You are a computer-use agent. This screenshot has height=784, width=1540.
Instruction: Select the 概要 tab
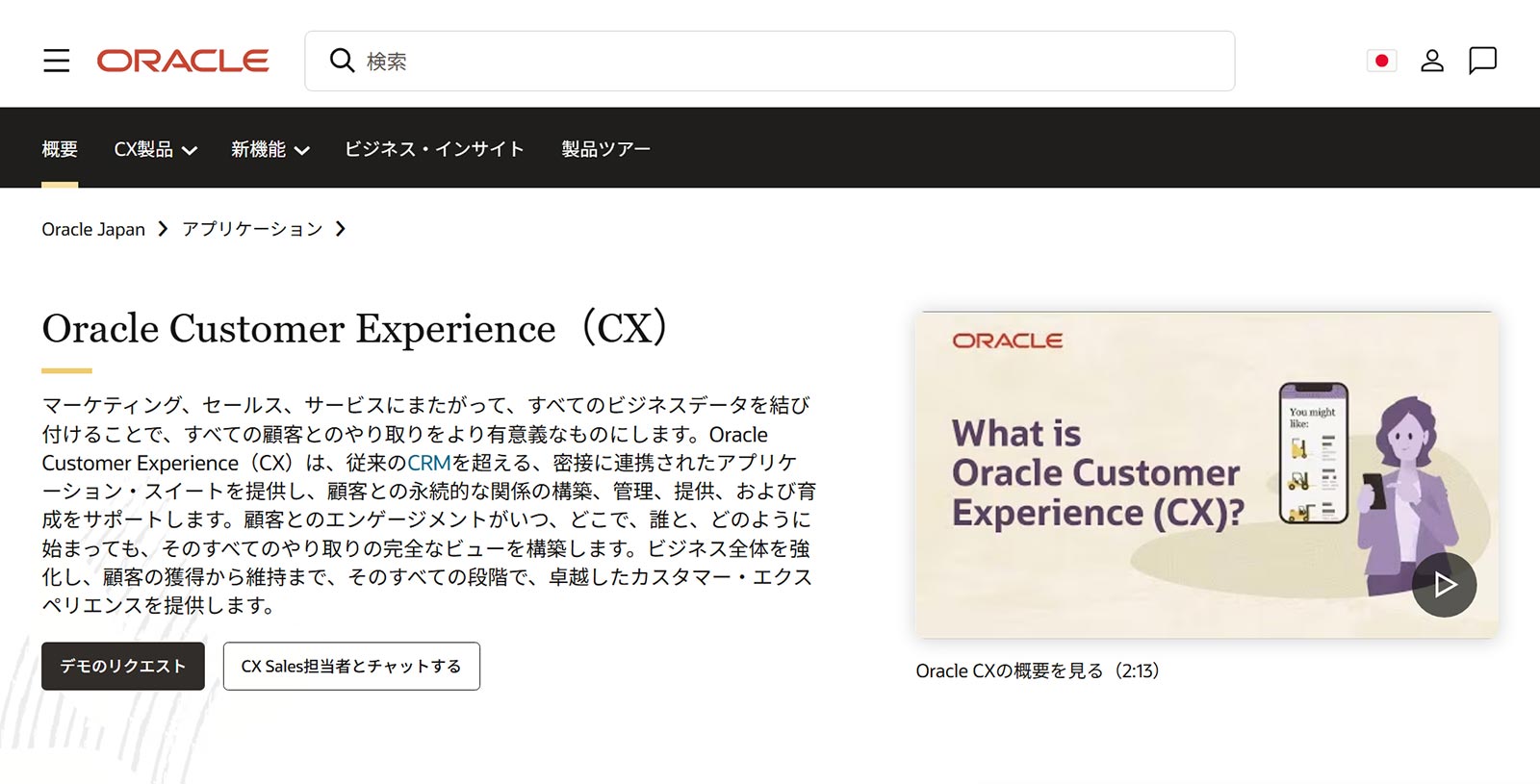(x=60, y=149)
